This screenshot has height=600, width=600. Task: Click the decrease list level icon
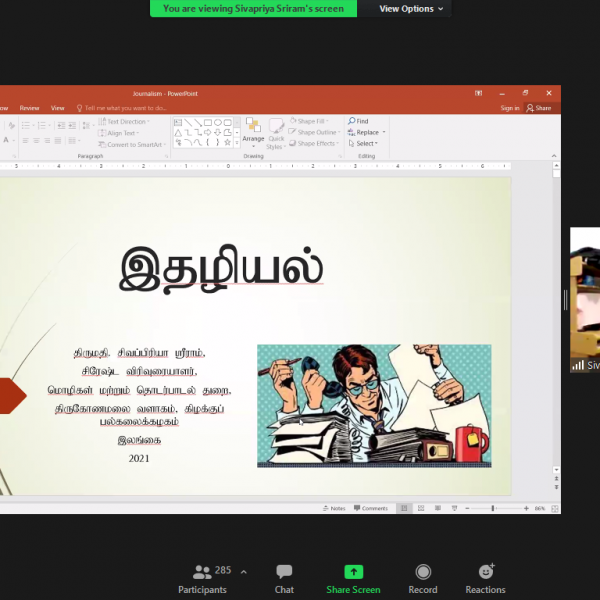(61, 125)
